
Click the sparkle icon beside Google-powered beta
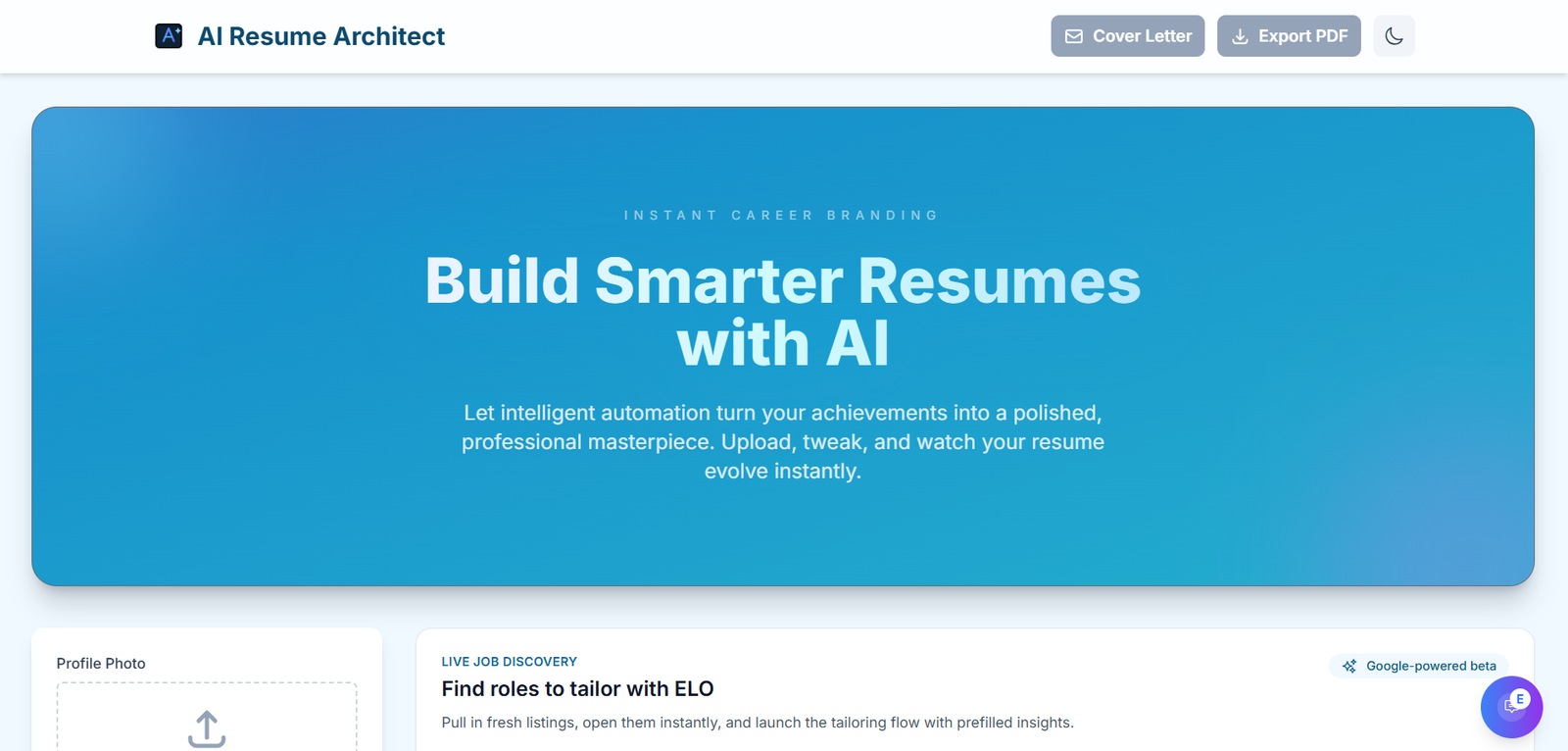1349,666
